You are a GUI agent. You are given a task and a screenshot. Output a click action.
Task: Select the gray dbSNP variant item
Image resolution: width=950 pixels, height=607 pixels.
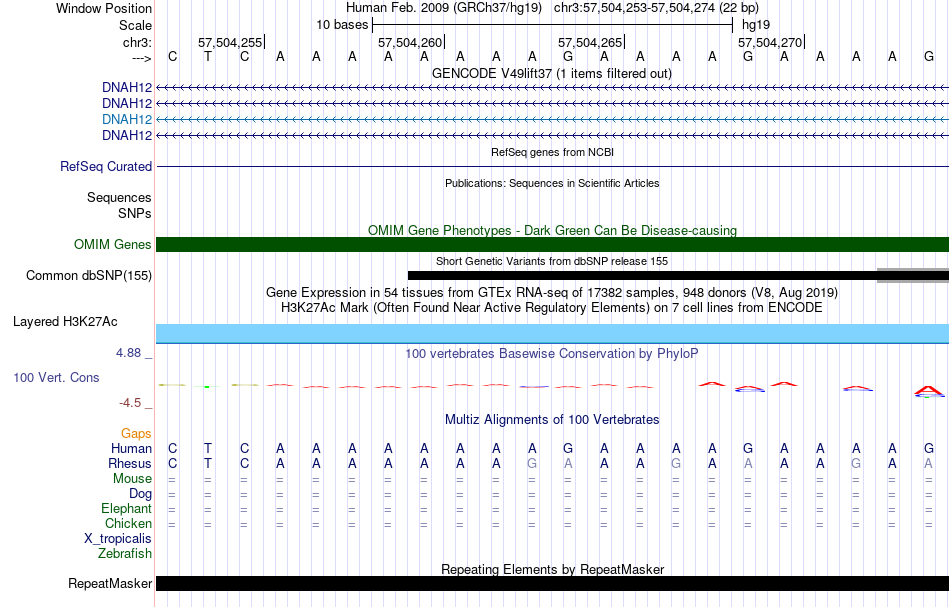912,276
